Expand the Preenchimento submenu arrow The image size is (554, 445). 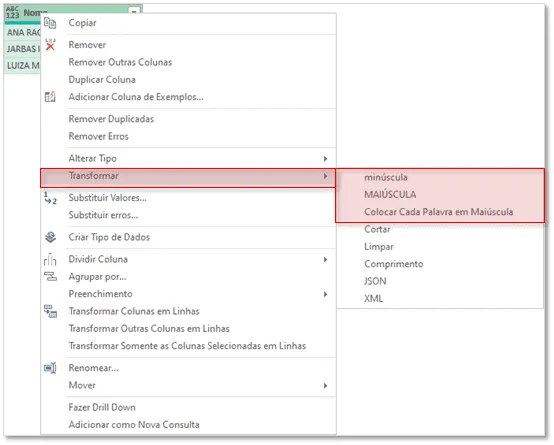[325, 294]
